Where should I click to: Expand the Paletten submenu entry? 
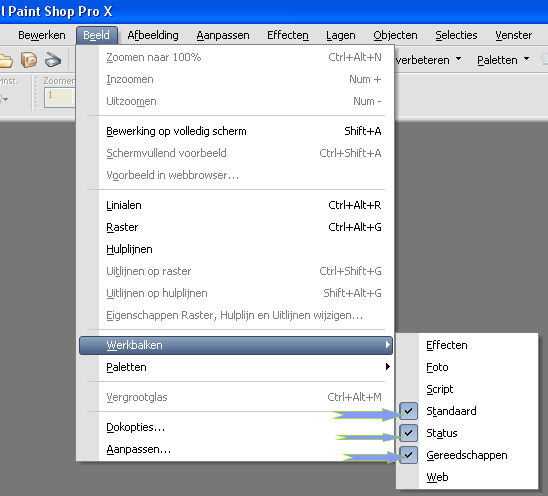point(236,367)
